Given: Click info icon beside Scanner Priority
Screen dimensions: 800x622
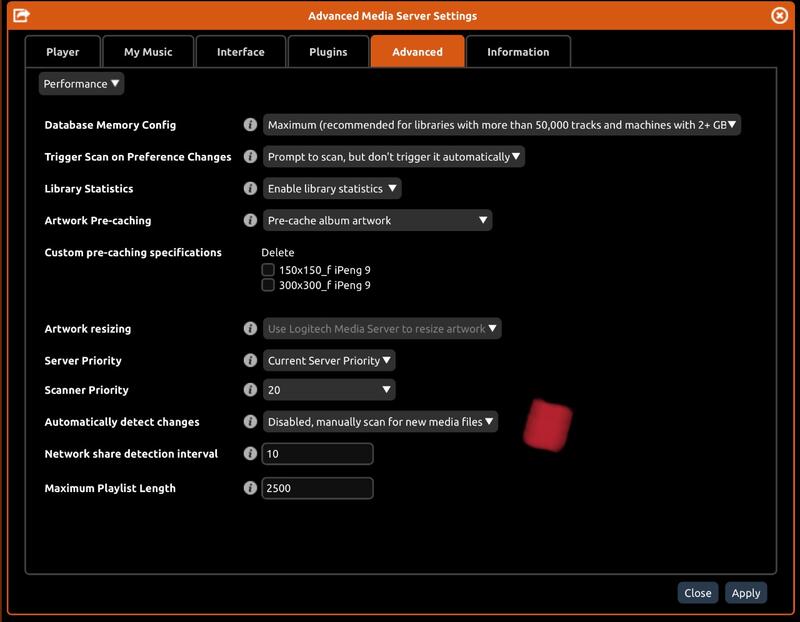Looking at the screenshot, I should (250, 390).
